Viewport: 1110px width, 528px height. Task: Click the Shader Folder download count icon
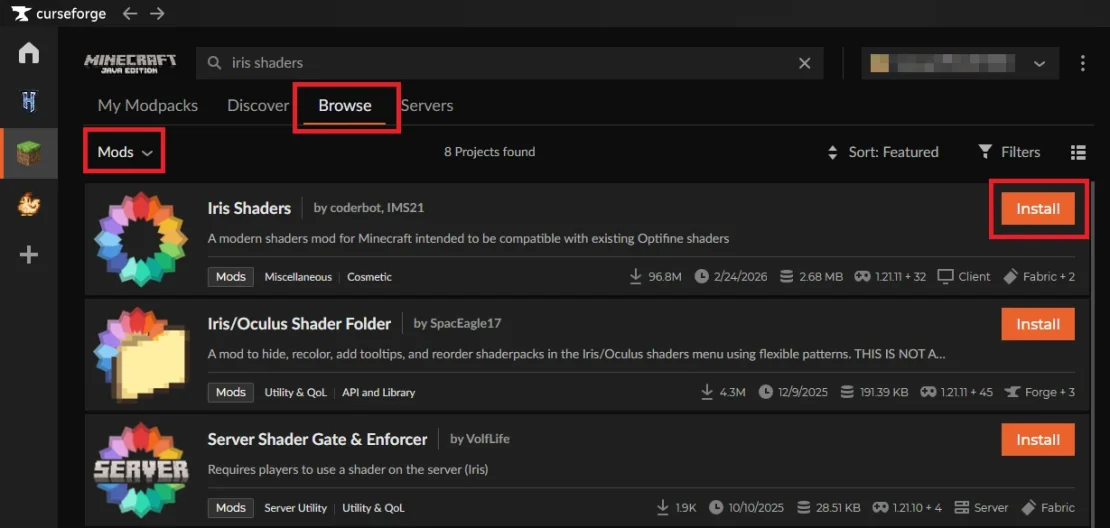pyautogui.click(x=706, y=392)
